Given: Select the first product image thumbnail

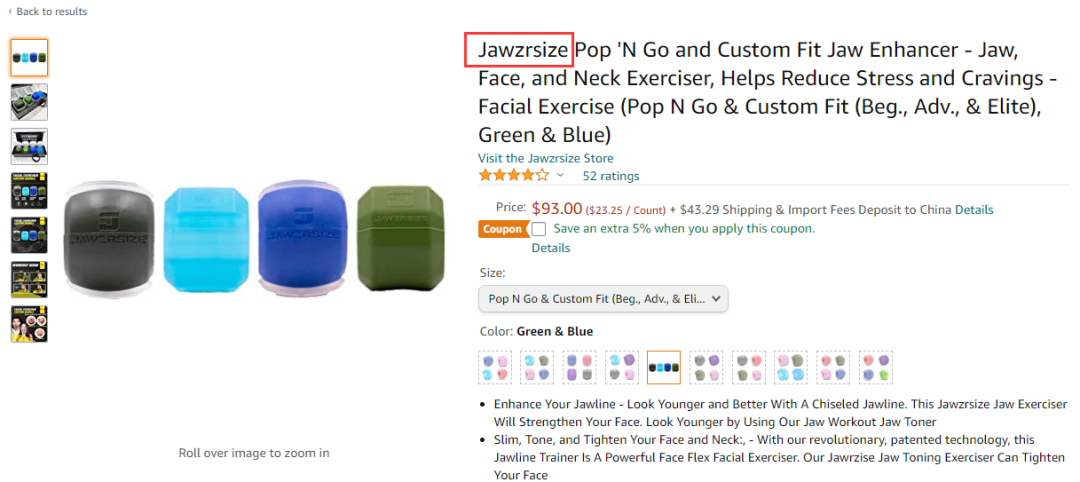Looking at the screenshot, I should tap(29, 58).
